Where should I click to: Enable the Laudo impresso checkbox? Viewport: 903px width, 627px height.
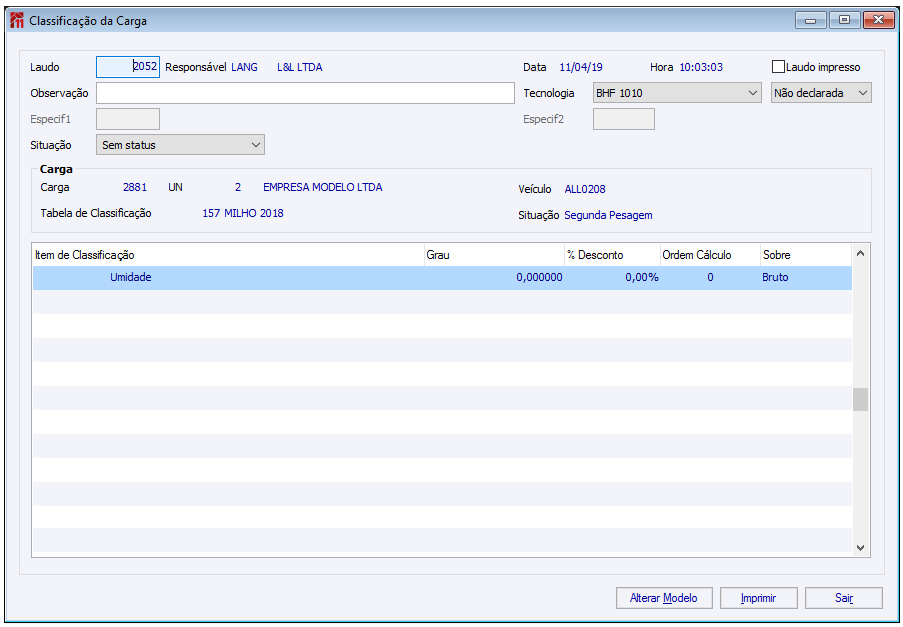pos(778,67)
